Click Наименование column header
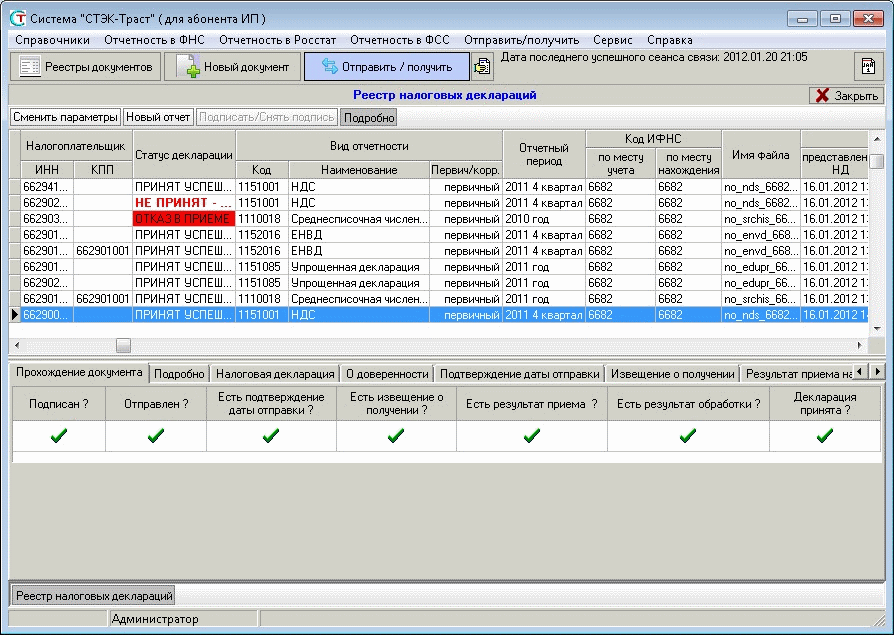894x635 pixels. [359, 170]
